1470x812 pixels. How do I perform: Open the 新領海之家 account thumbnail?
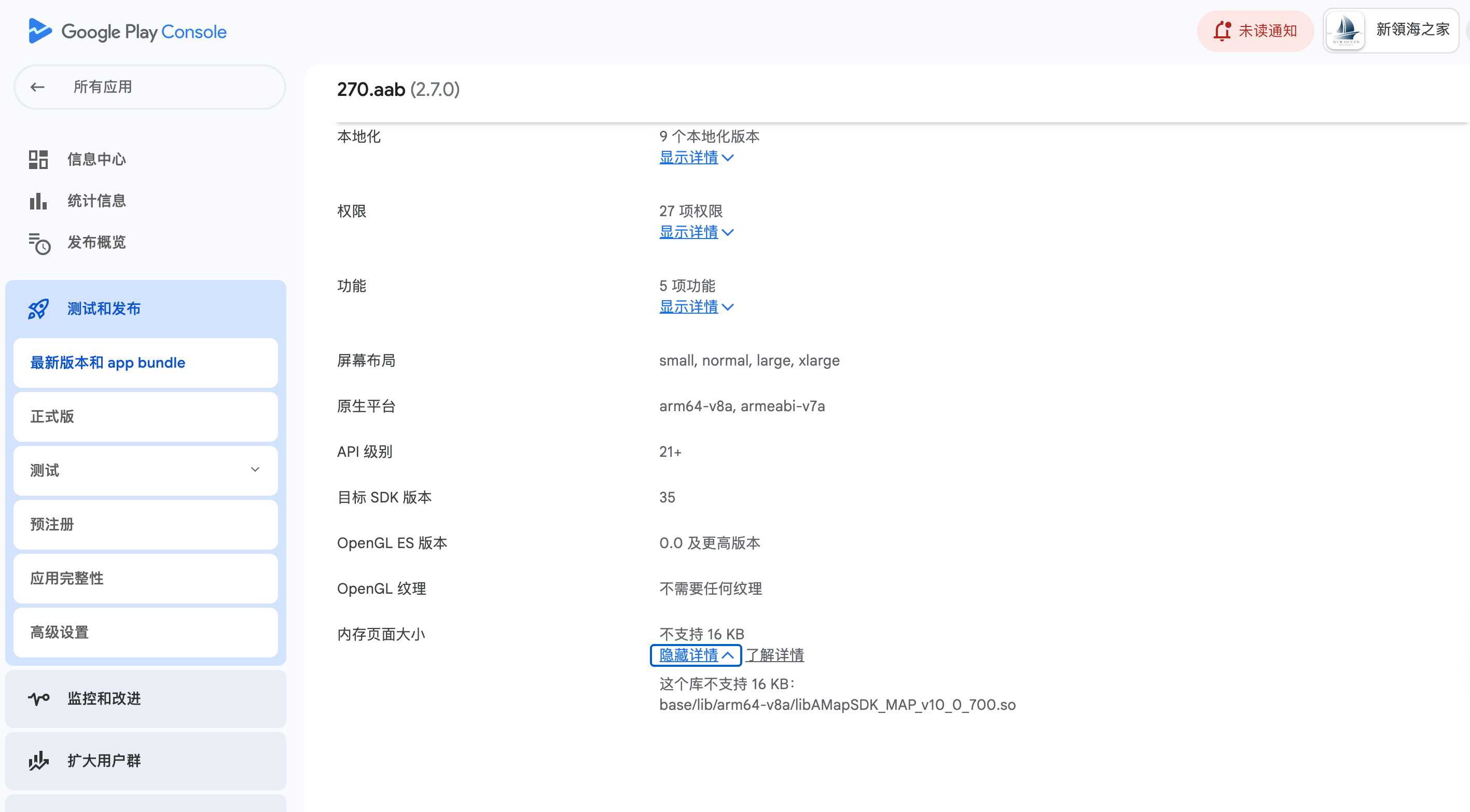[1346, 31]
